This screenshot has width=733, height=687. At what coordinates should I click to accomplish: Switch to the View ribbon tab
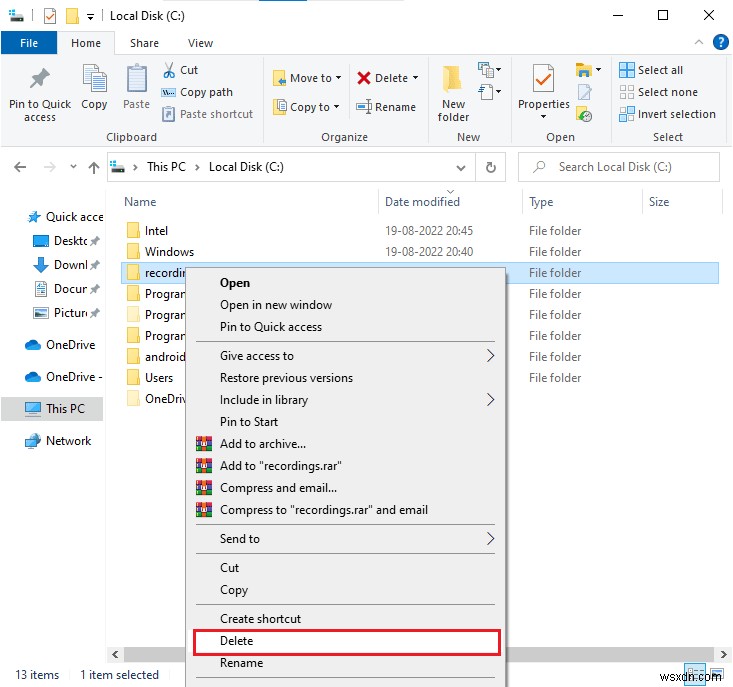pyautogui.click(x=201, y=43)
